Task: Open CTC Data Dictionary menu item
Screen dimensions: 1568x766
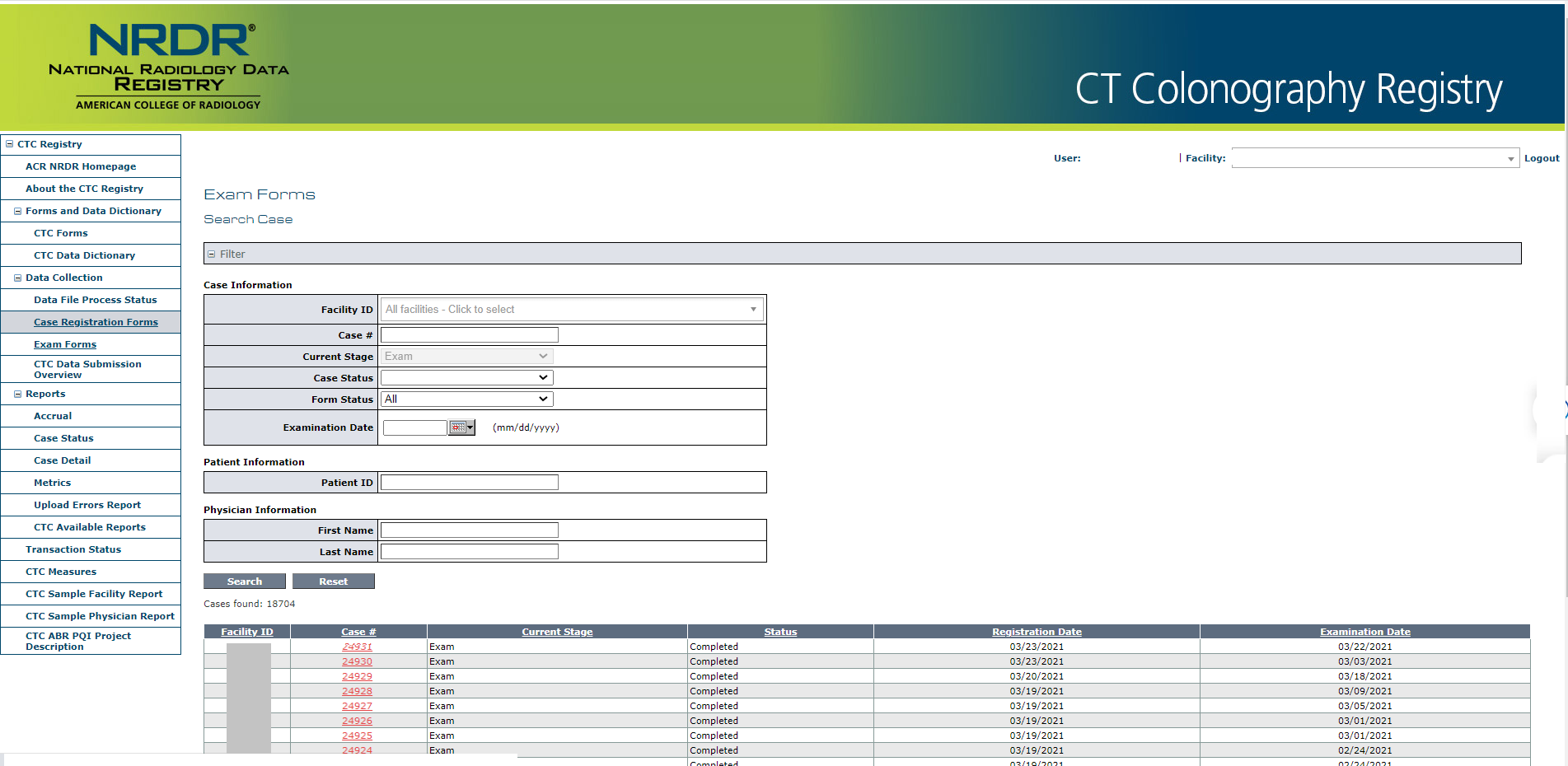Action: pyautogui.click(x=84, y=255)
